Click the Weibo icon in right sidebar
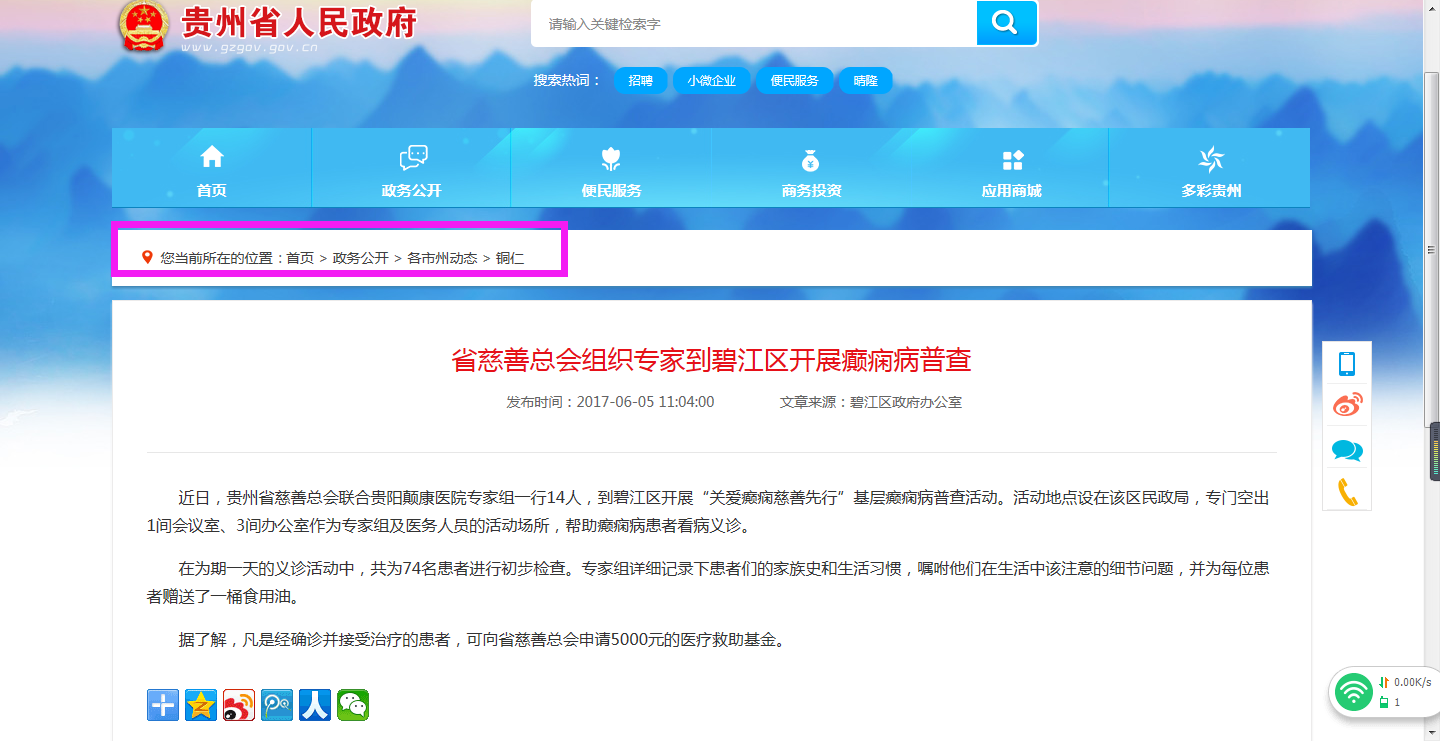Image resolution: width=1440 pixels, height=741 pixels. click(x=1347, y=406)
